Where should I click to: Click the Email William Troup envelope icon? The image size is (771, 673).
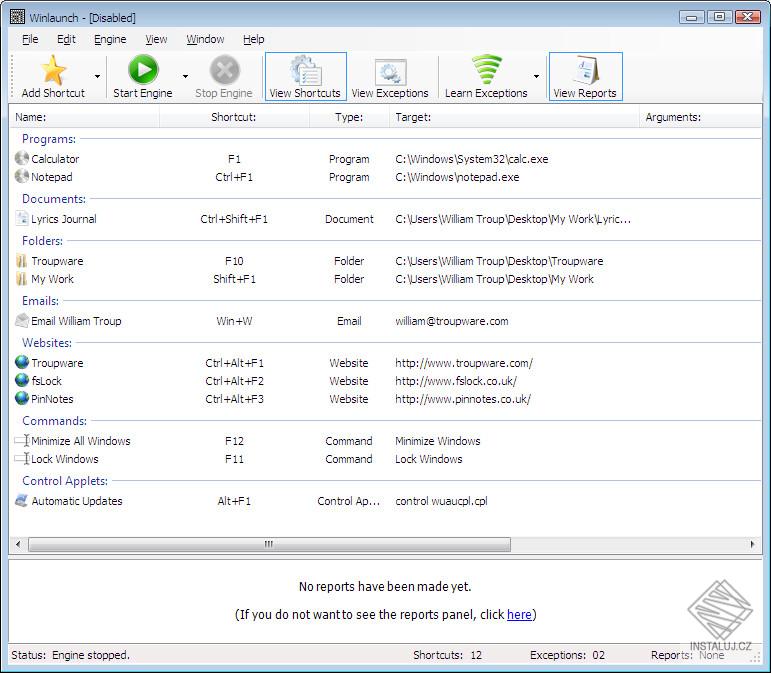[x=22, y=321]
